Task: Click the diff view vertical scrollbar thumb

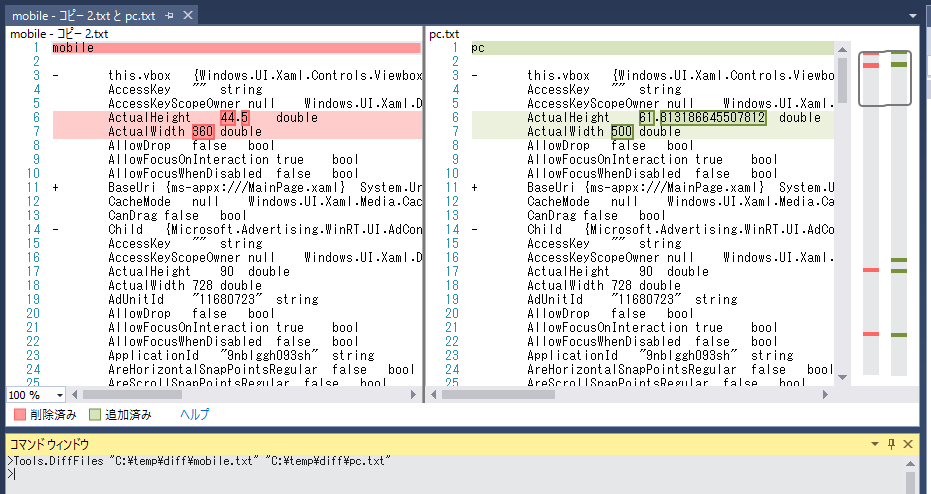Action: [x=842, y=80]
